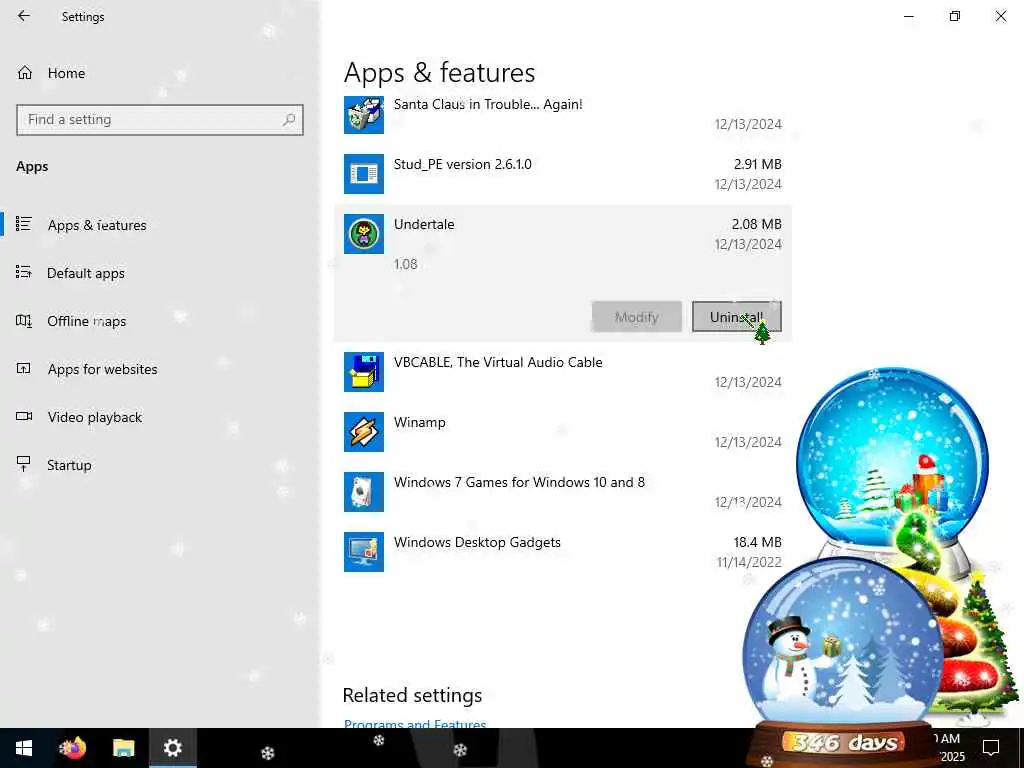Open the Apps & features page
The width and height of the screenshot is (1024, 768).
pos(97,225)
